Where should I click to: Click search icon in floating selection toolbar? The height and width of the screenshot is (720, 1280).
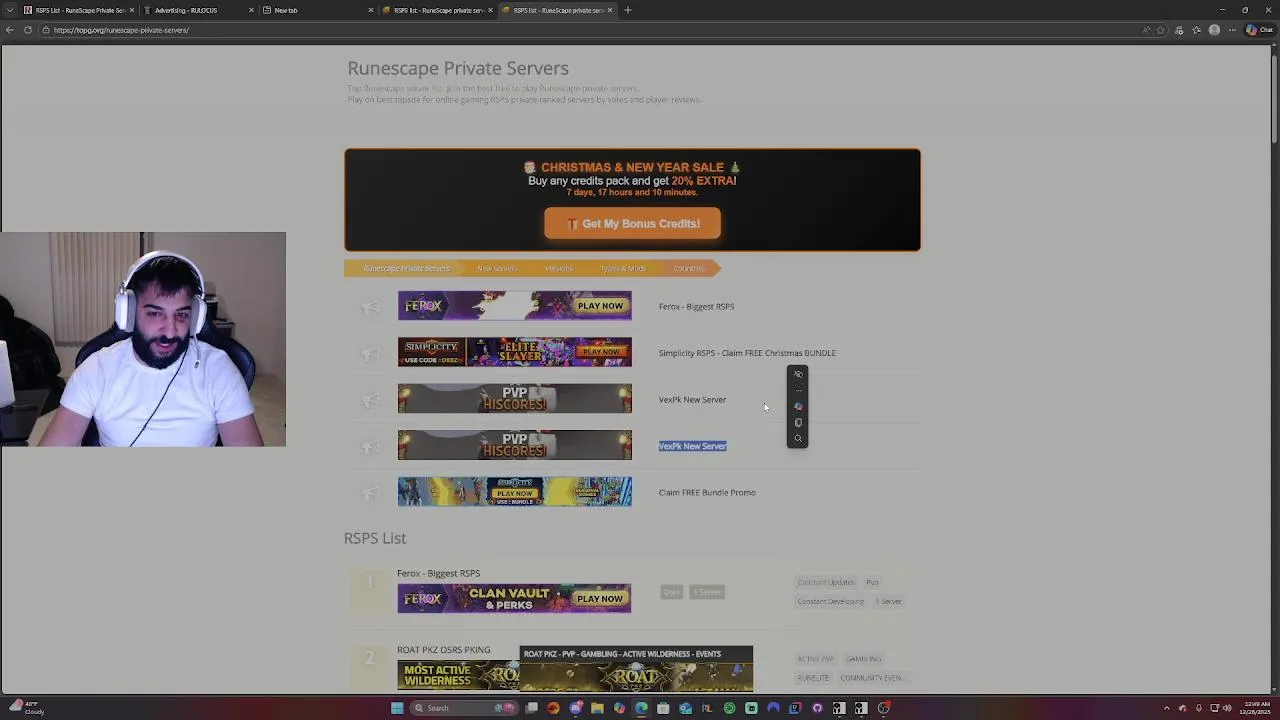798,438
